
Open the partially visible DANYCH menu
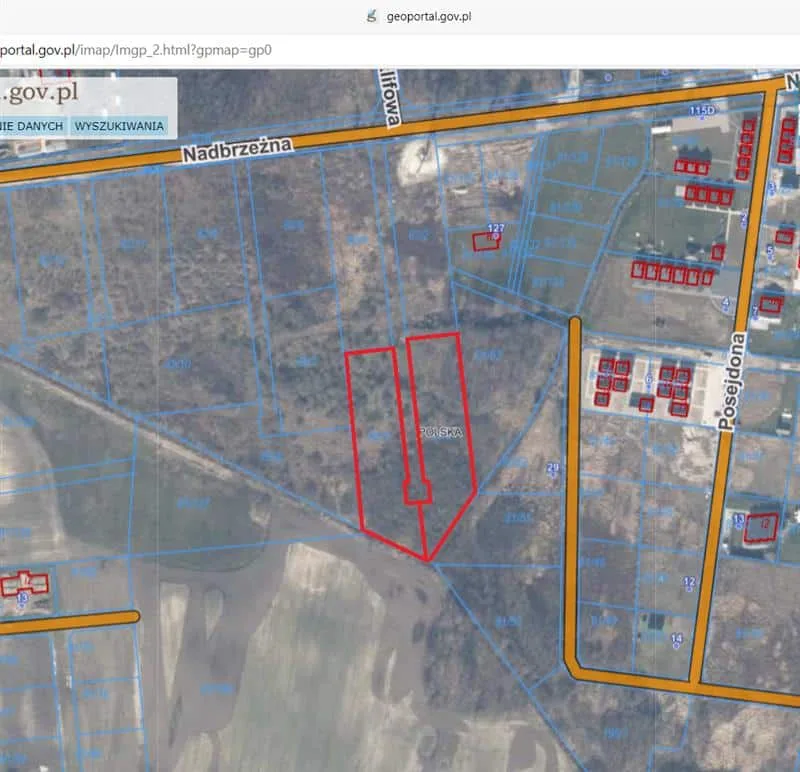(x=33, y=126)
